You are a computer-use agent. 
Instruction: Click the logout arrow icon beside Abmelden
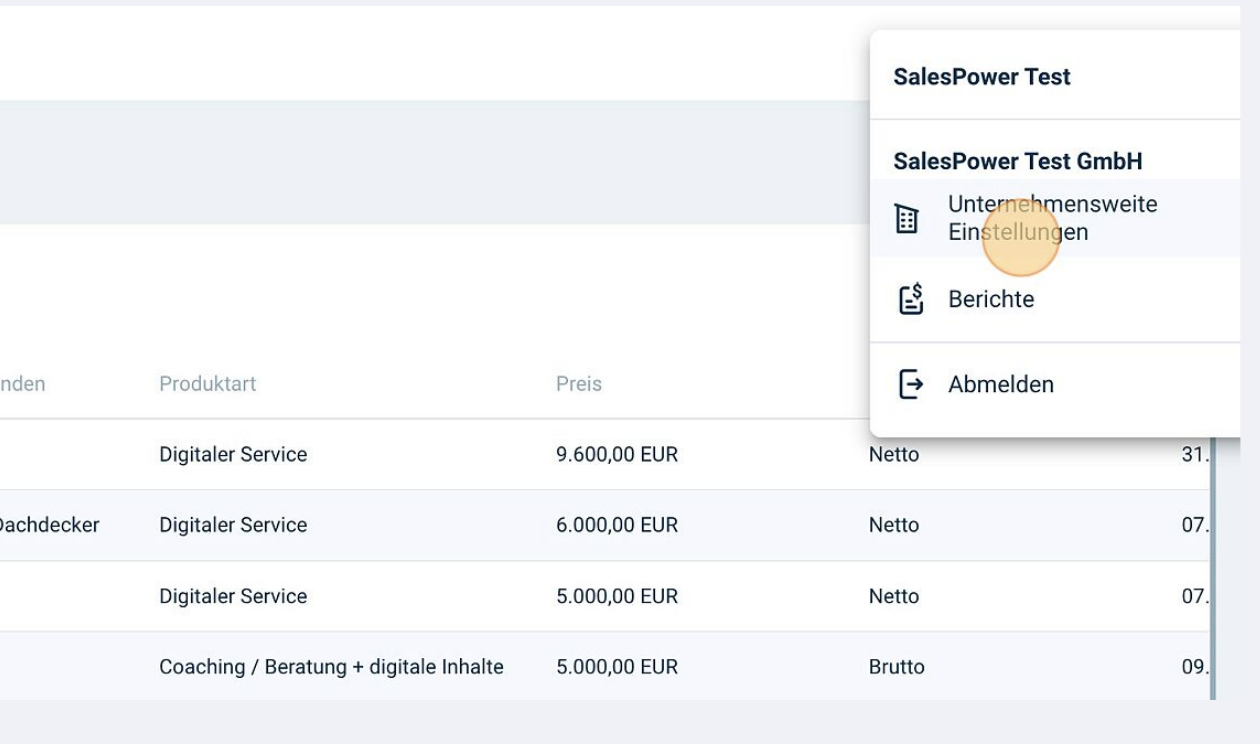909,384
